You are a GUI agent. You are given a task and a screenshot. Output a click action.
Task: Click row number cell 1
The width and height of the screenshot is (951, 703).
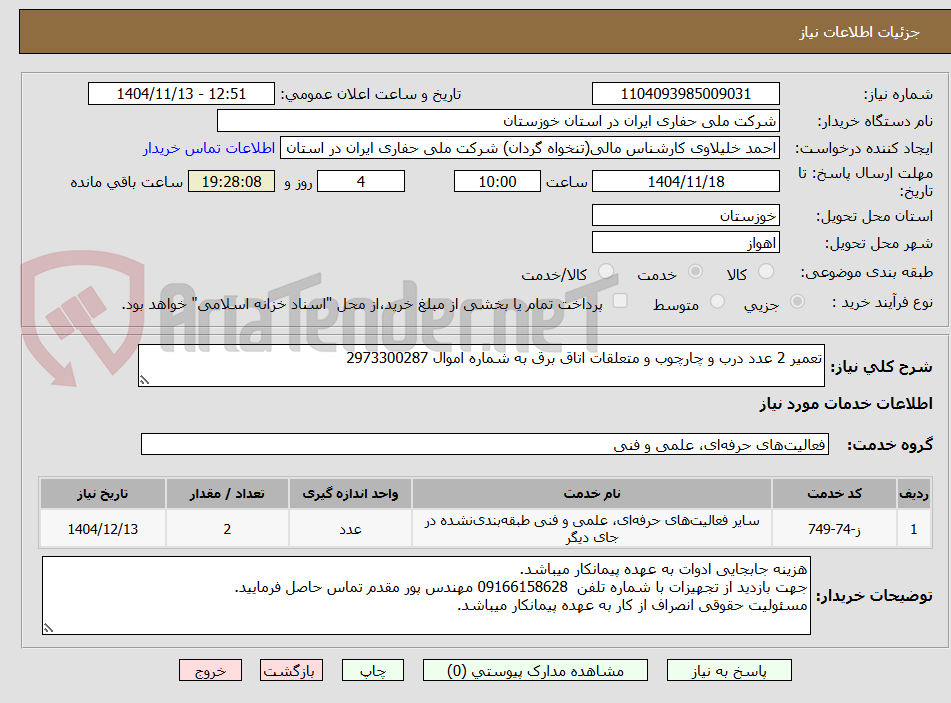pos(914,529)
